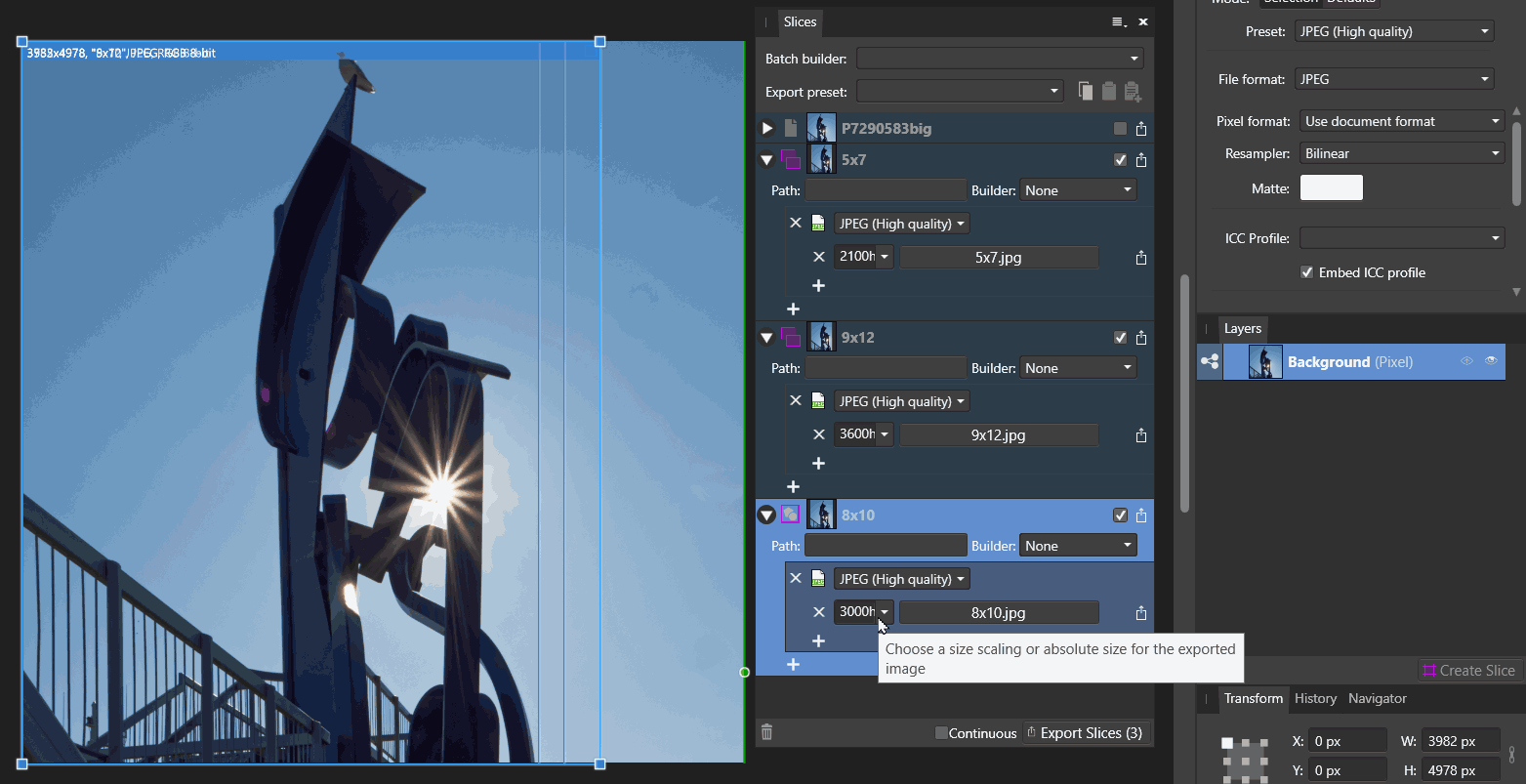
Task: Export 5x7.jpg file with its share icon
Action: (x=1141, y=258)
